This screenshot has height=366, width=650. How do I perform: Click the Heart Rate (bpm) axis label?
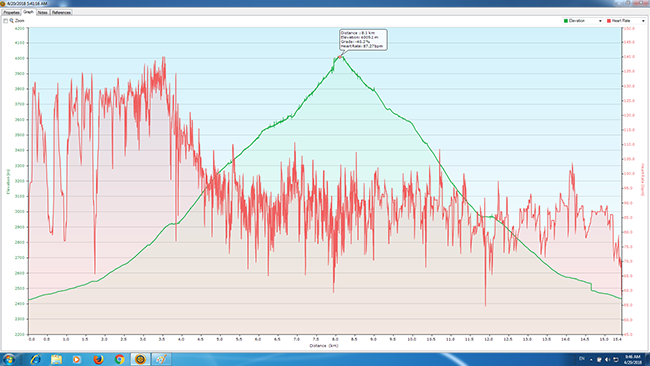tap(643, 180)
